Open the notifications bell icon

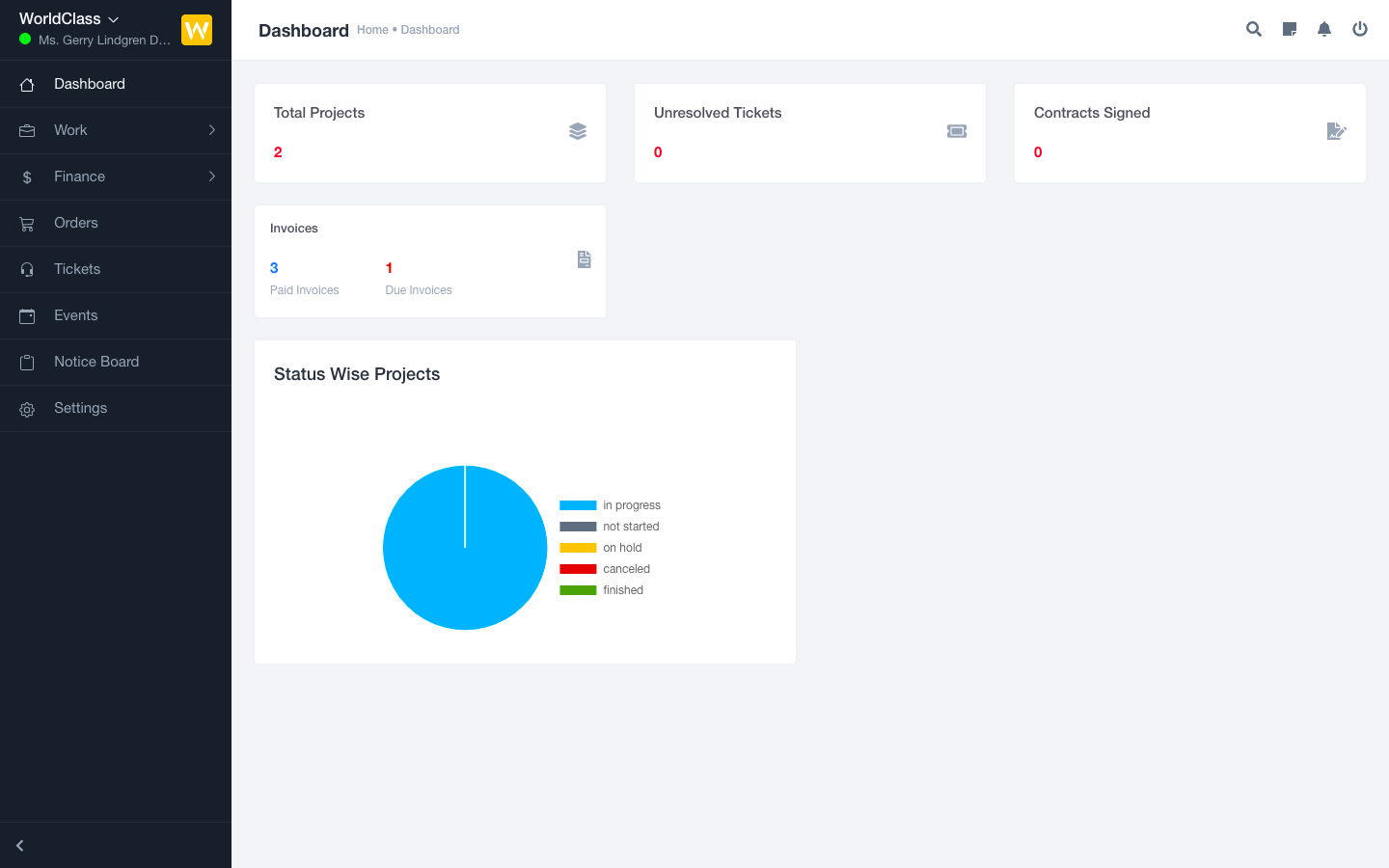coord(1324,29)
